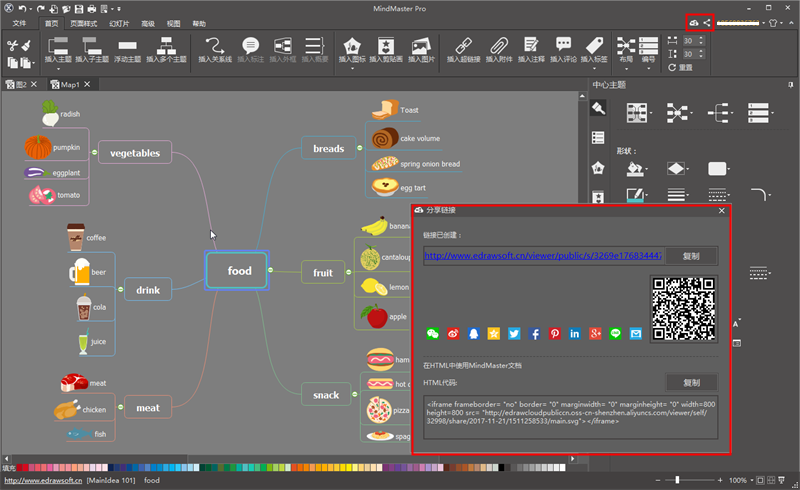Image resolution: width=800 pixels, height=490 pixels.
Task: Collapse the meat branch toggle circle
Action: (x=120, y=407)
